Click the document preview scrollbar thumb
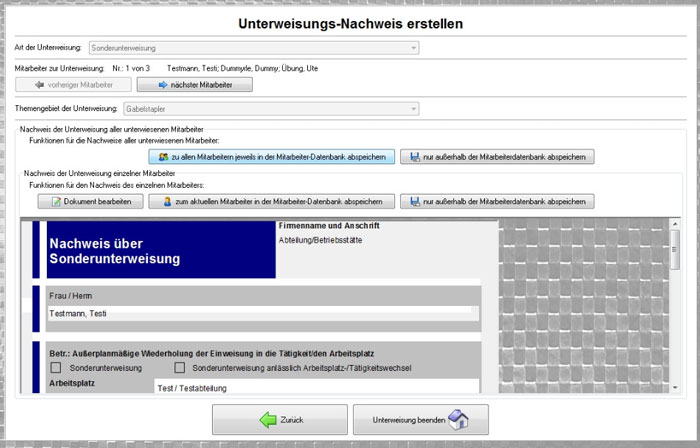The image size is (700, 448). tap(675, 250)
